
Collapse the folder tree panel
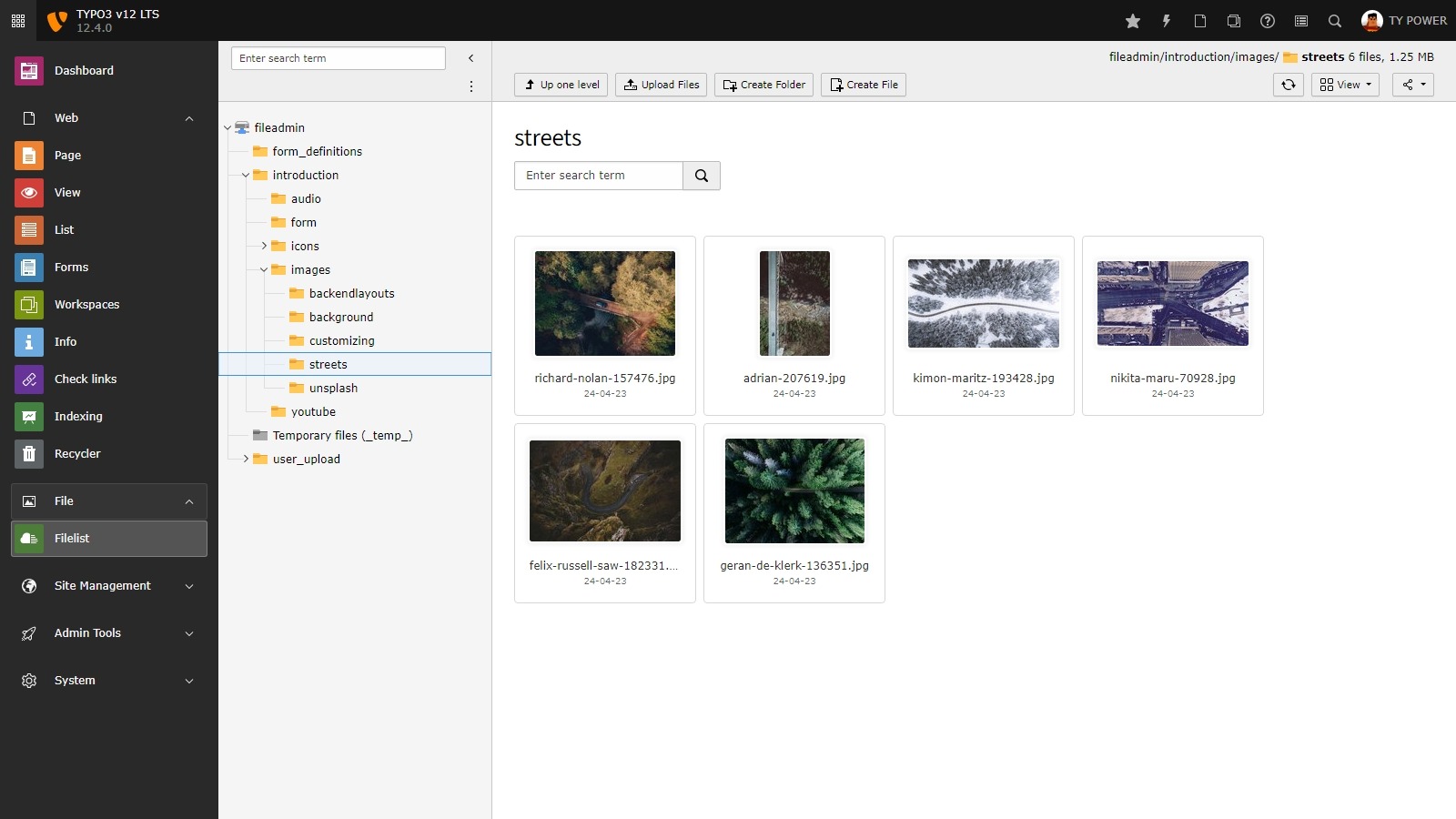pyautogui.click(x=470, y=58)
